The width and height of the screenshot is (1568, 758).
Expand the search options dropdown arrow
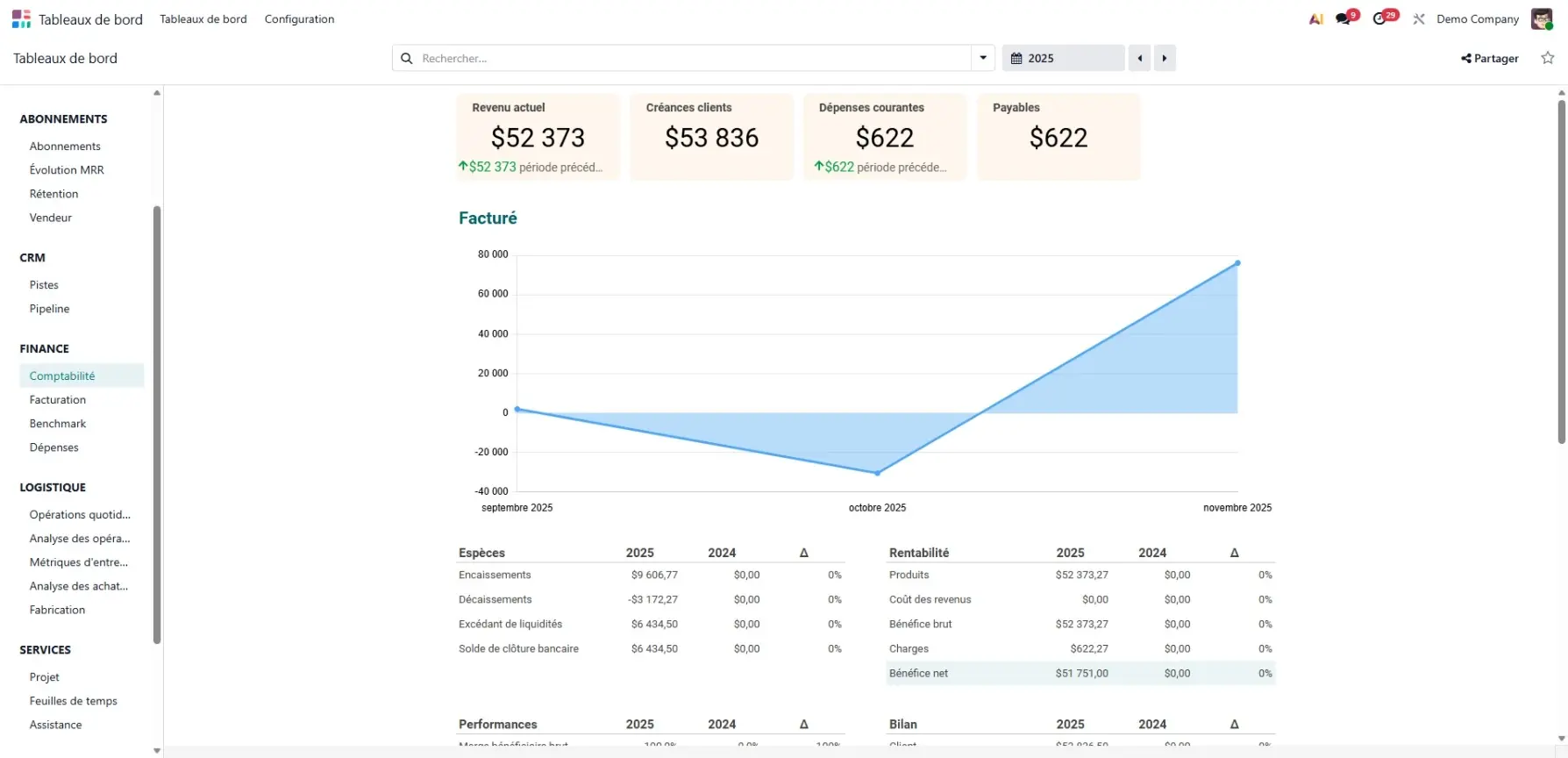983,58
